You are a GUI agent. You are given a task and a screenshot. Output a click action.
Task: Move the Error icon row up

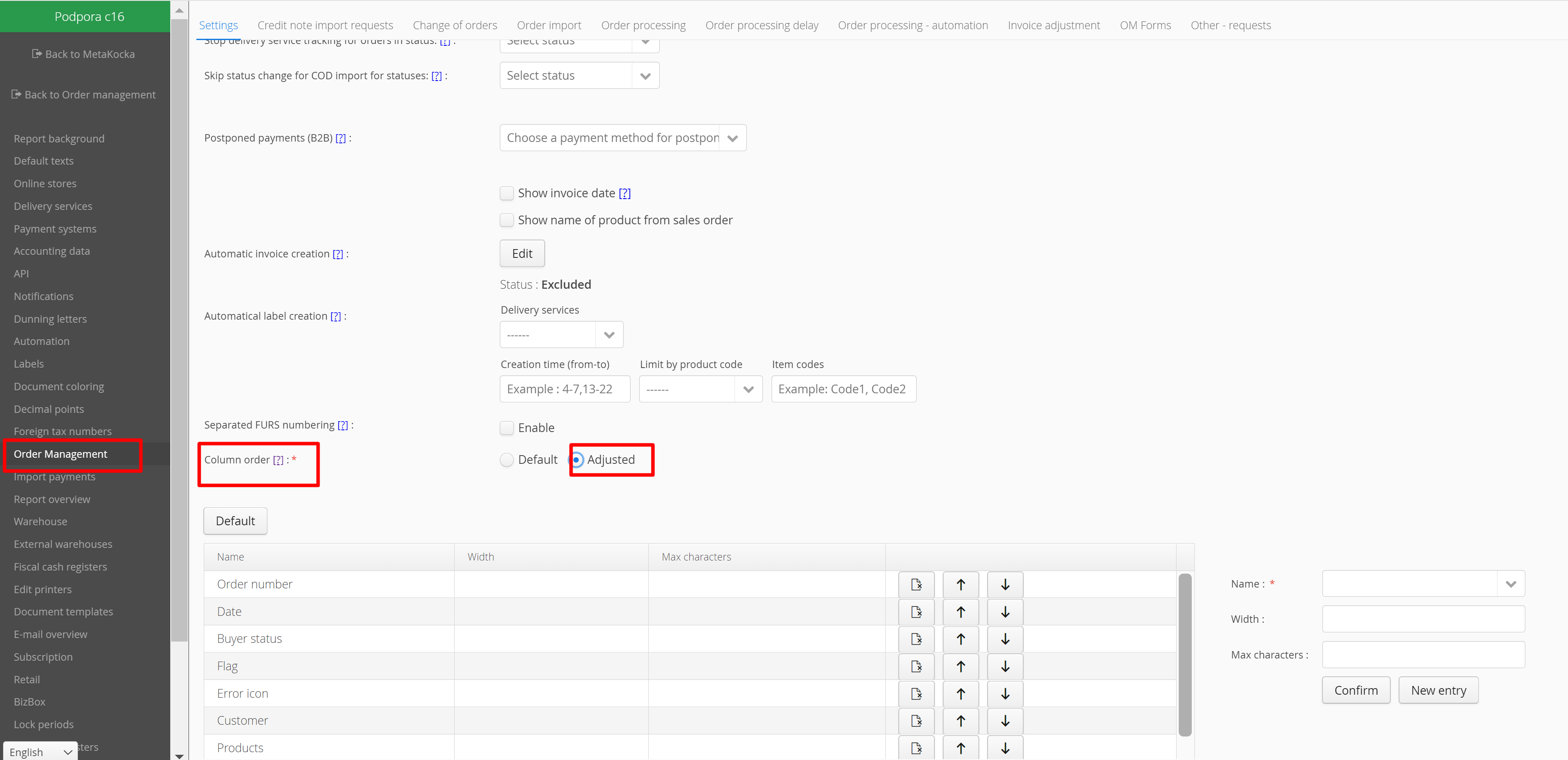(x=961, y=694)
